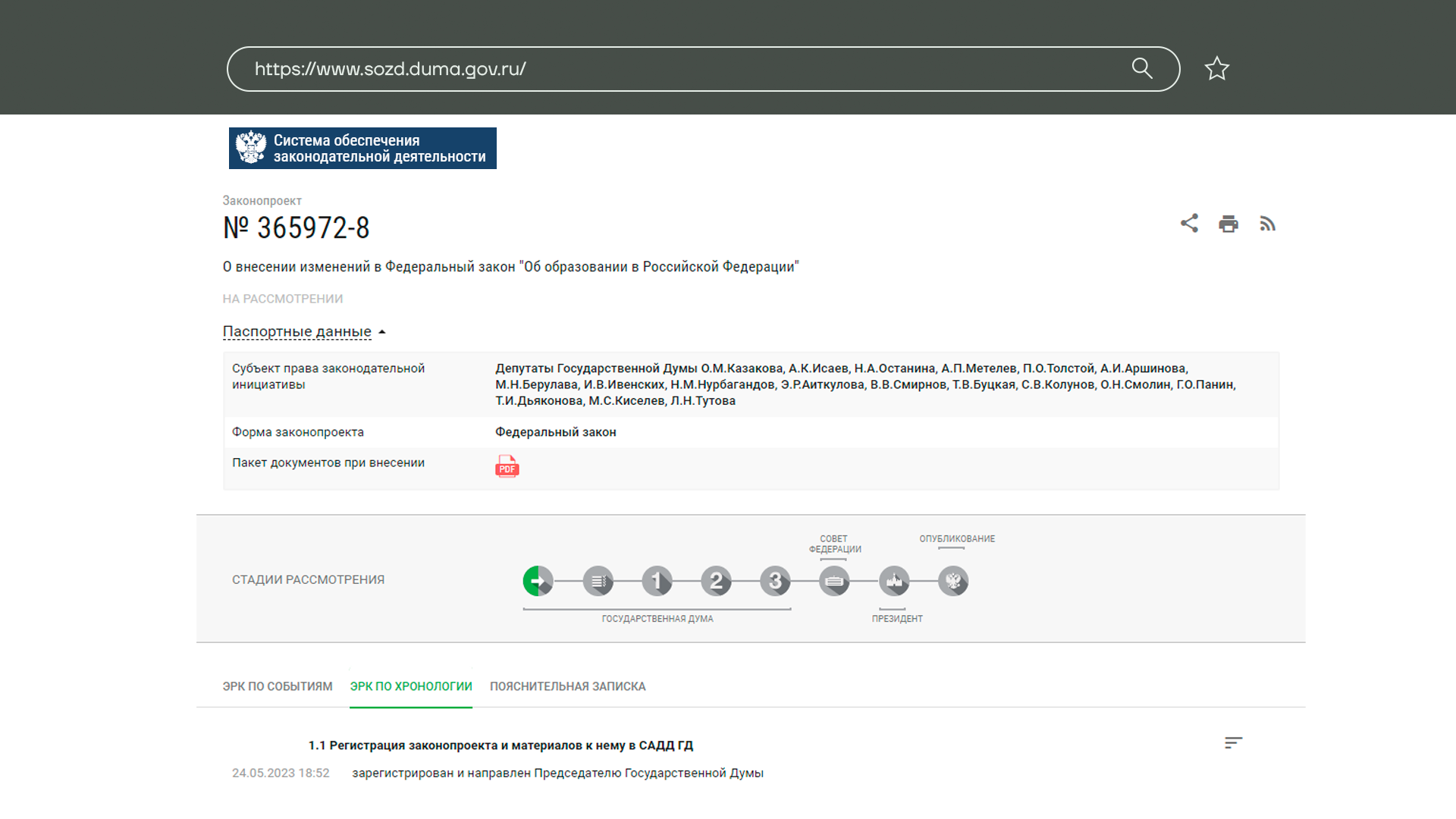Click the bookmark star icon
Viewport: 1456px width, 819px height.
click(1216, 69)
